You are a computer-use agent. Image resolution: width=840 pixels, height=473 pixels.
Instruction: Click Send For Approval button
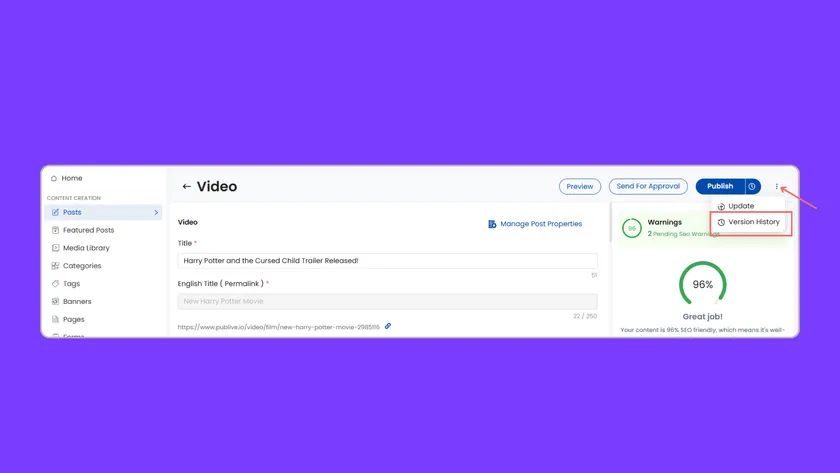pos(648,186)
